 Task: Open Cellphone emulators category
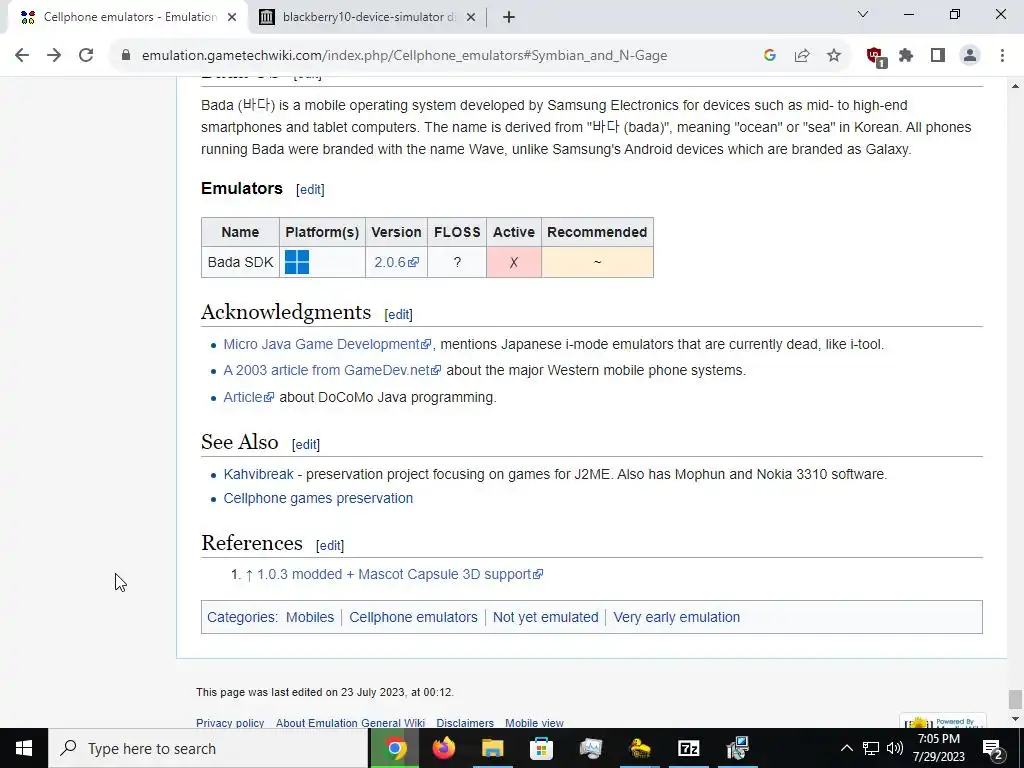[x=413, y=617]
